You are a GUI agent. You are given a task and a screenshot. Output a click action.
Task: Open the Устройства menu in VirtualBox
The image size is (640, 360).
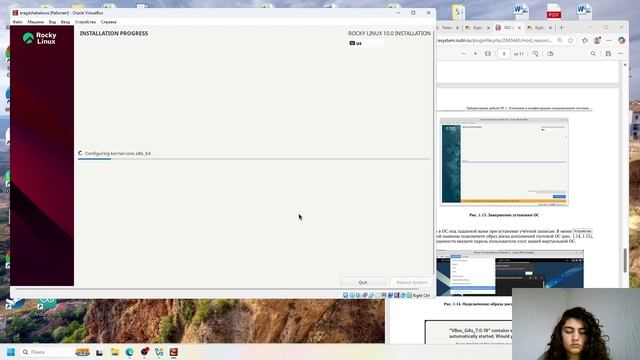click(85, 22)
